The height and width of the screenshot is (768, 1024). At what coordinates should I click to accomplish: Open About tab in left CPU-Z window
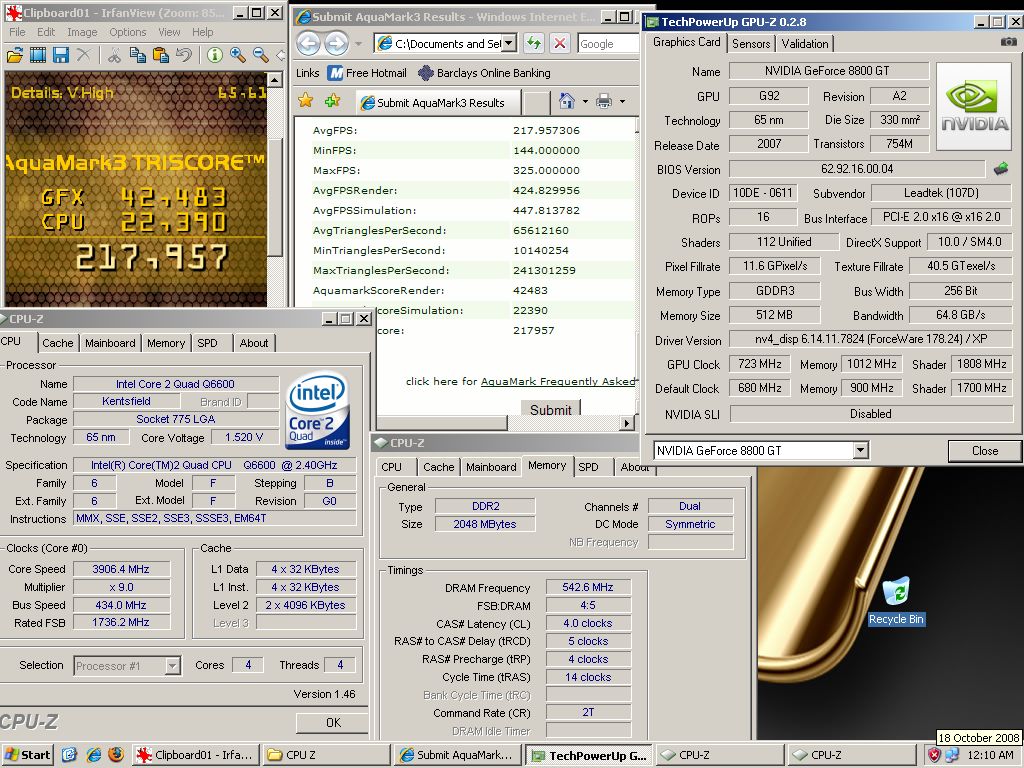[253, 343]
